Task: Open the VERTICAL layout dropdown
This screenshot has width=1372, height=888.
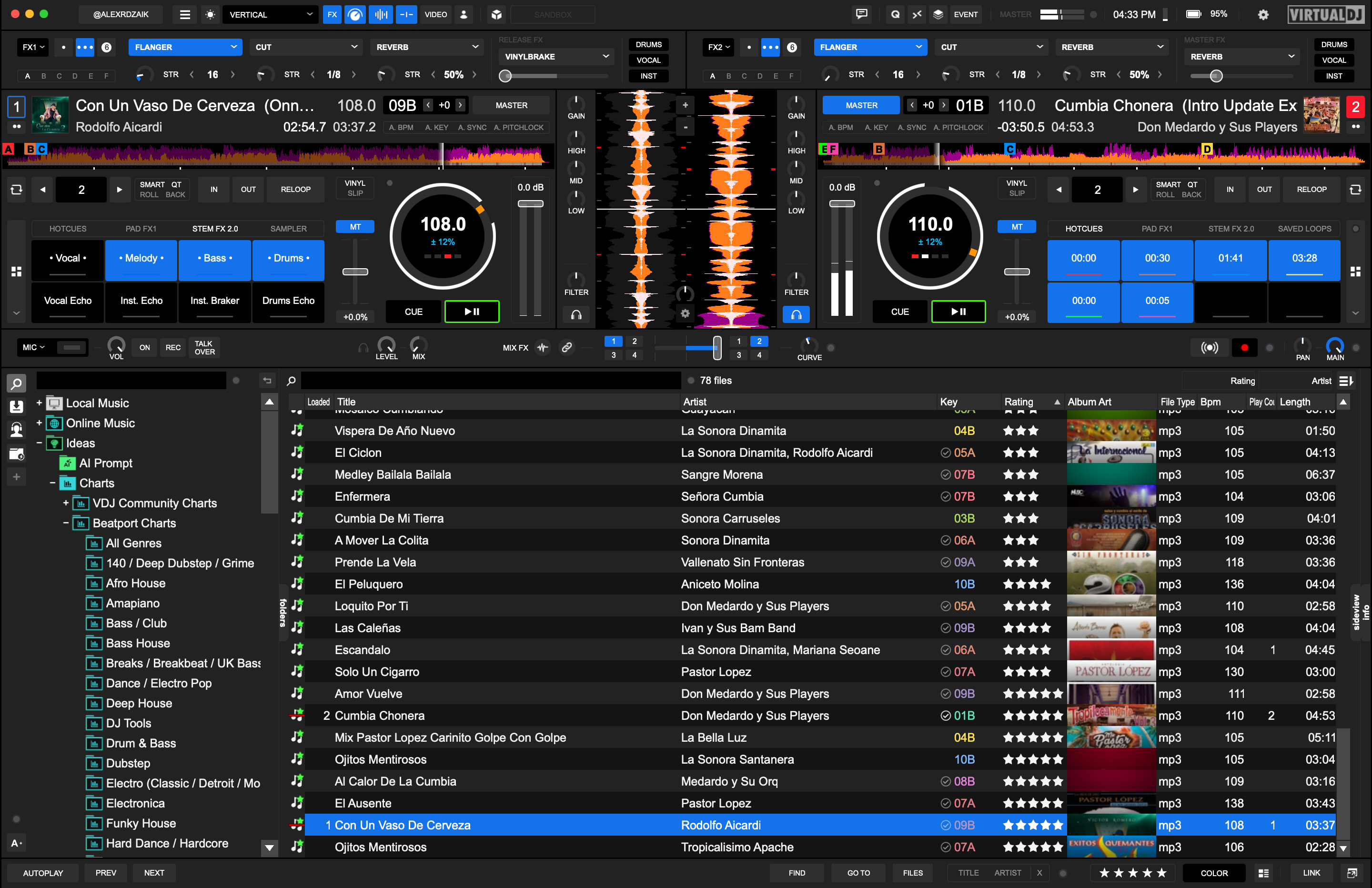Action: click(271, 14)
